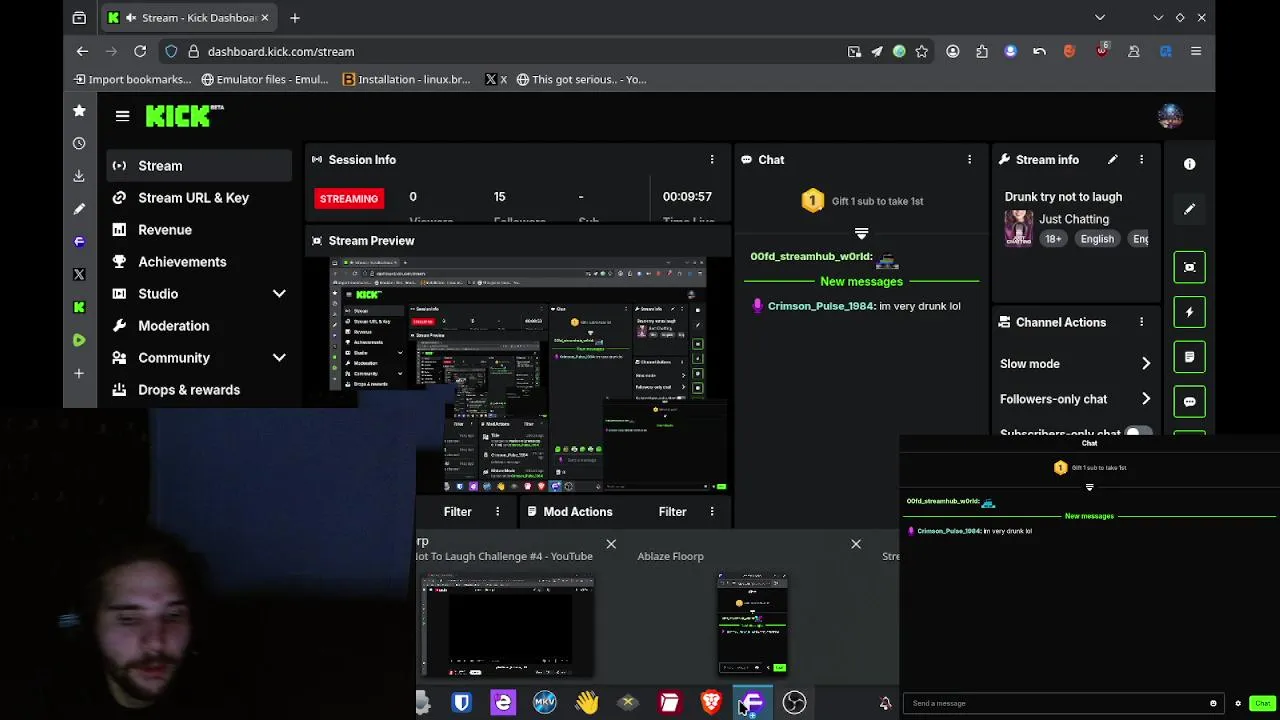Click the left Filter button

(x=457, y=512)
